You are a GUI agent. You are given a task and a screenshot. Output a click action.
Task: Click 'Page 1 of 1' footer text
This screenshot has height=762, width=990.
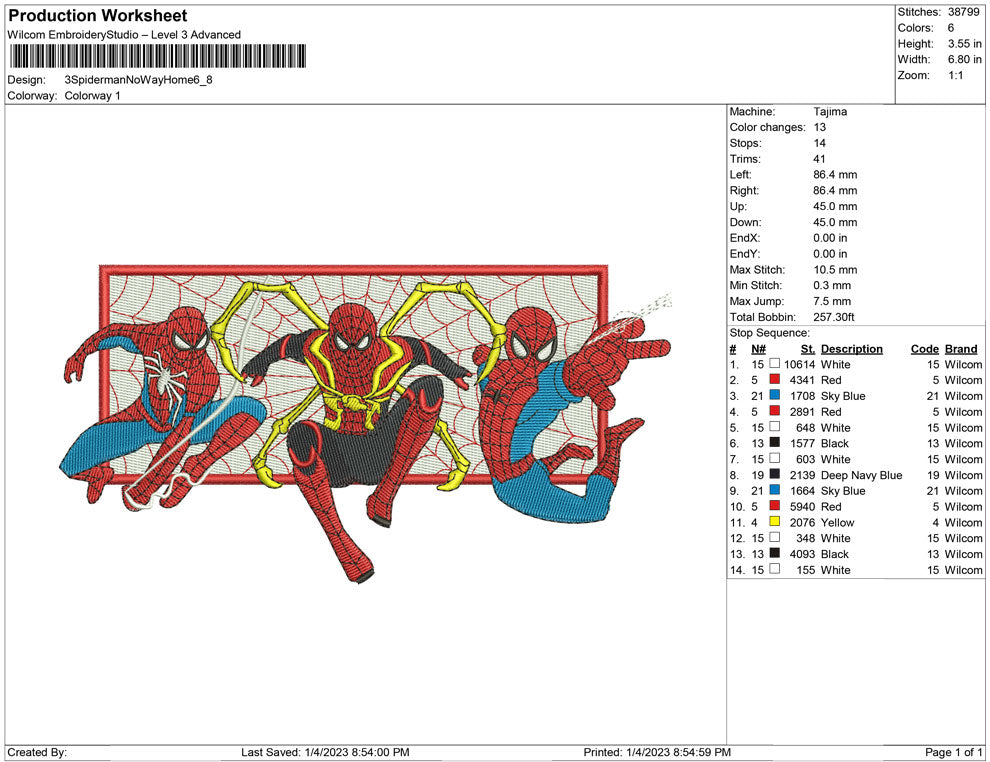click(x=953, y=752)
